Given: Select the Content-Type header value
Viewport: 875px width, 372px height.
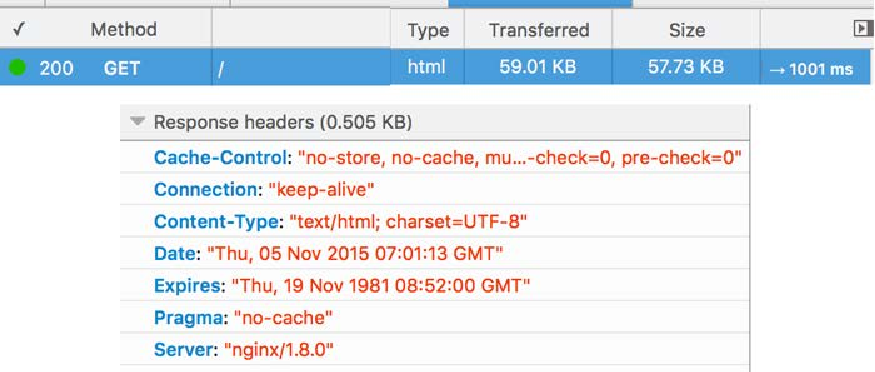Looking at the screenshot, I should coord(408,222).
